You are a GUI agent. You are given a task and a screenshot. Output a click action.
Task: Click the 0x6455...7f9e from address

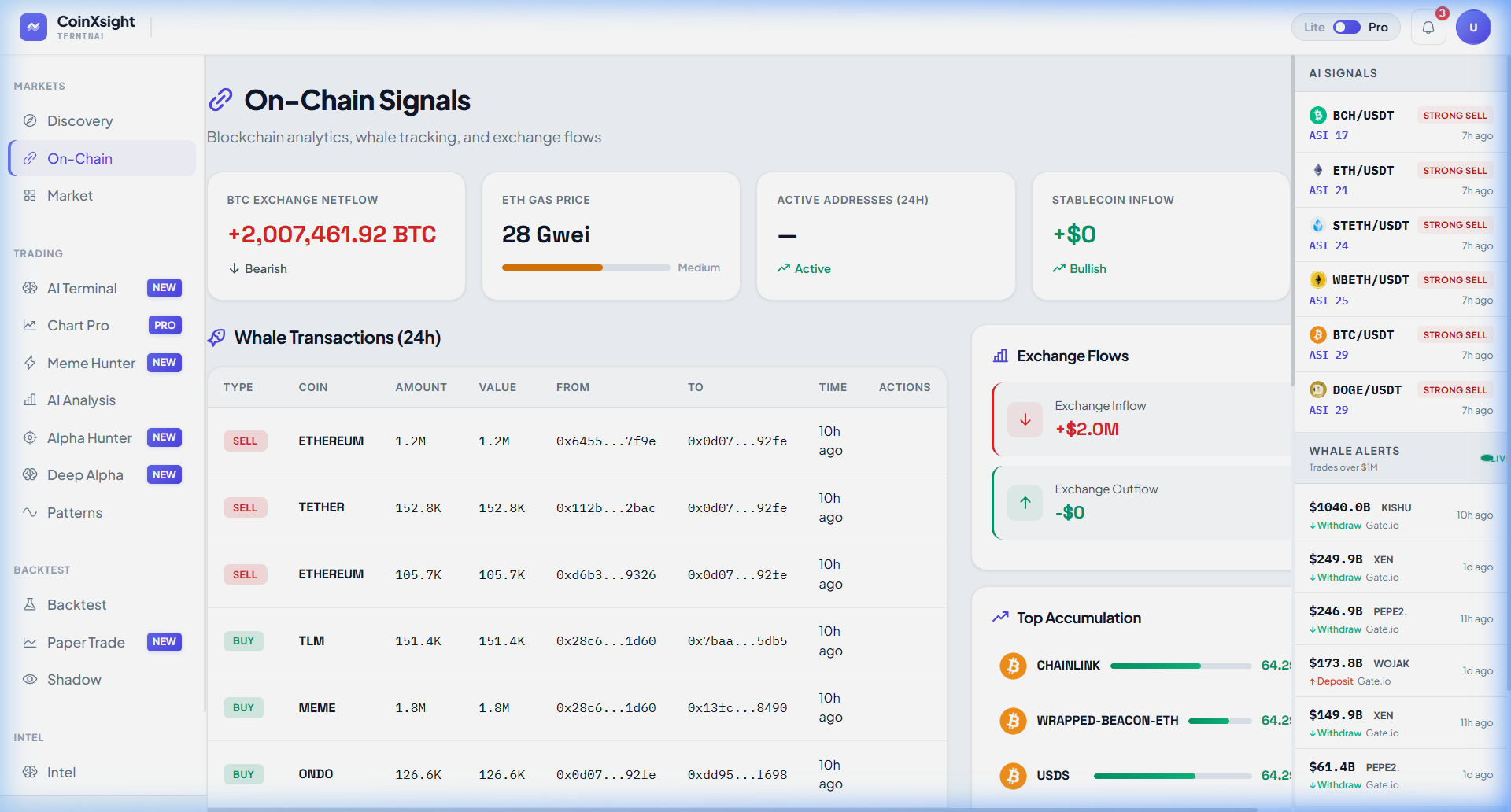click(606, 441)
